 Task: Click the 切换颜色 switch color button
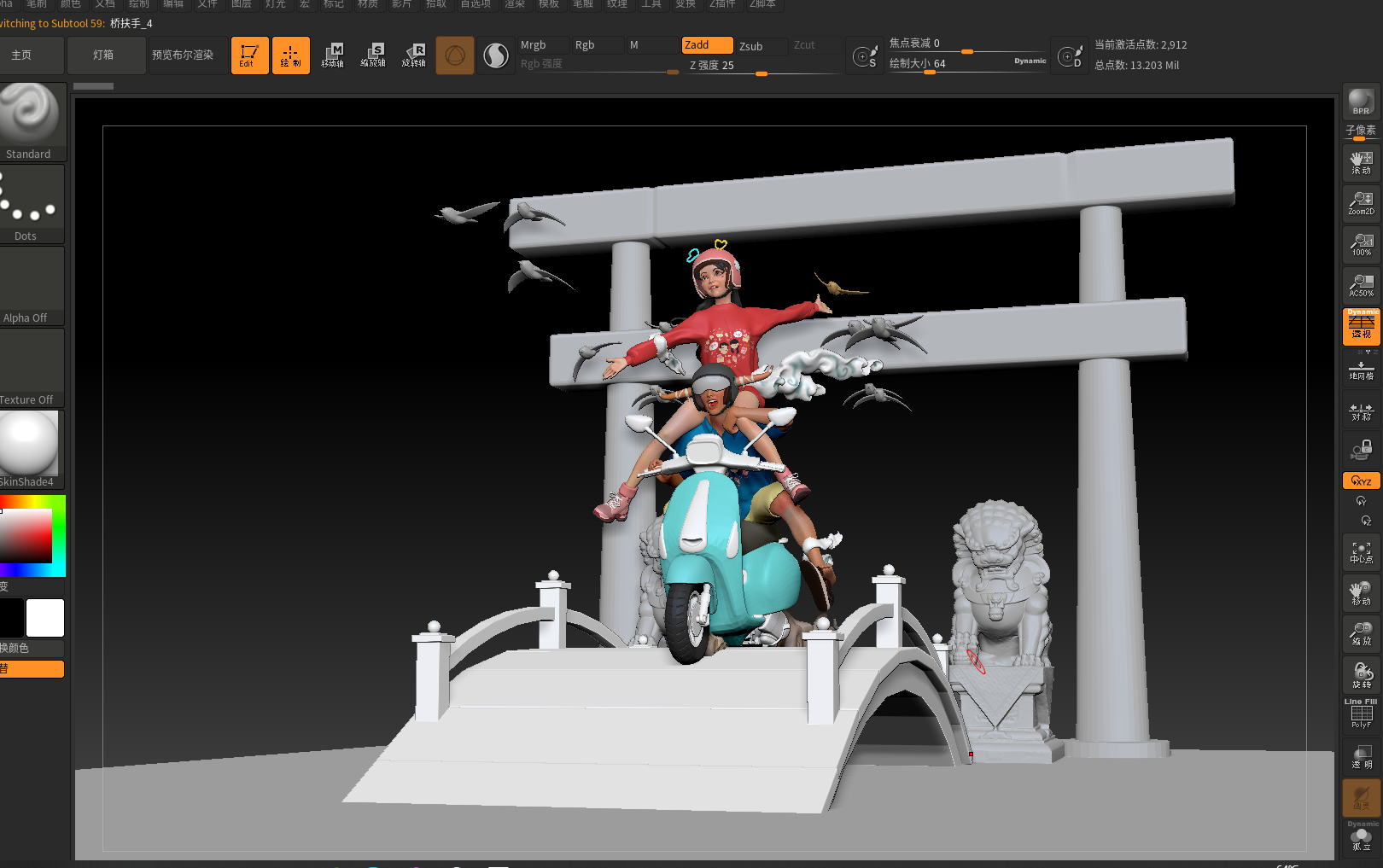click(32, 648)
